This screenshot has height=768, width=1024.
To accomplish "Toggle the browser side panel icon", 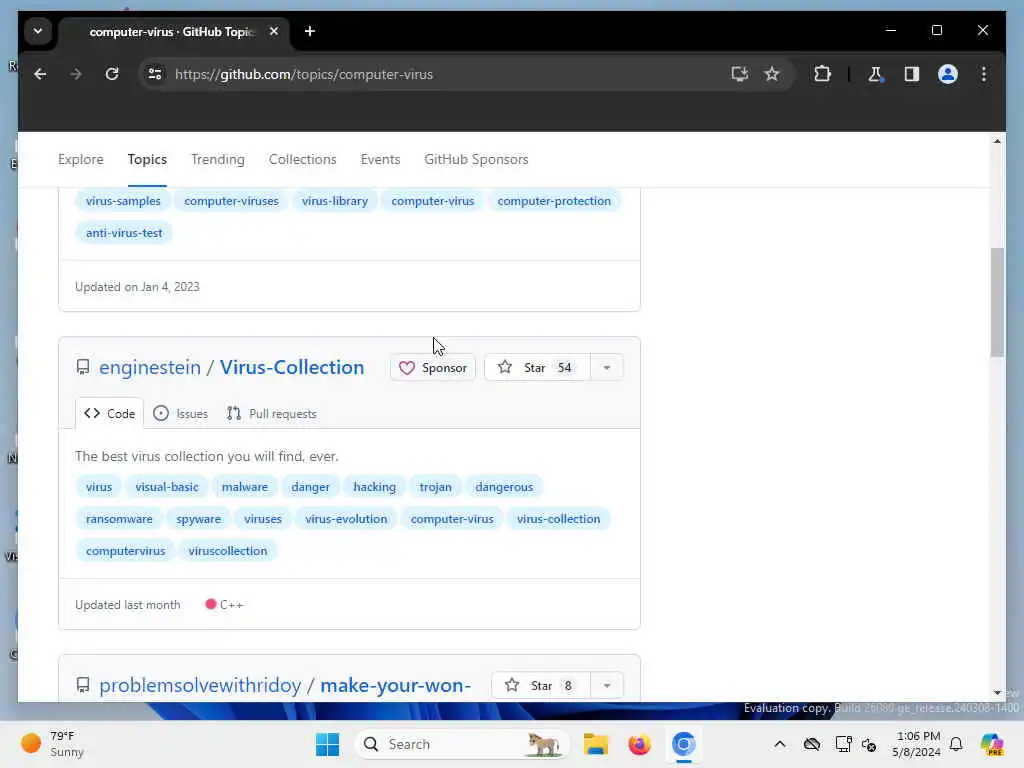I will click(x=912, y=74).
